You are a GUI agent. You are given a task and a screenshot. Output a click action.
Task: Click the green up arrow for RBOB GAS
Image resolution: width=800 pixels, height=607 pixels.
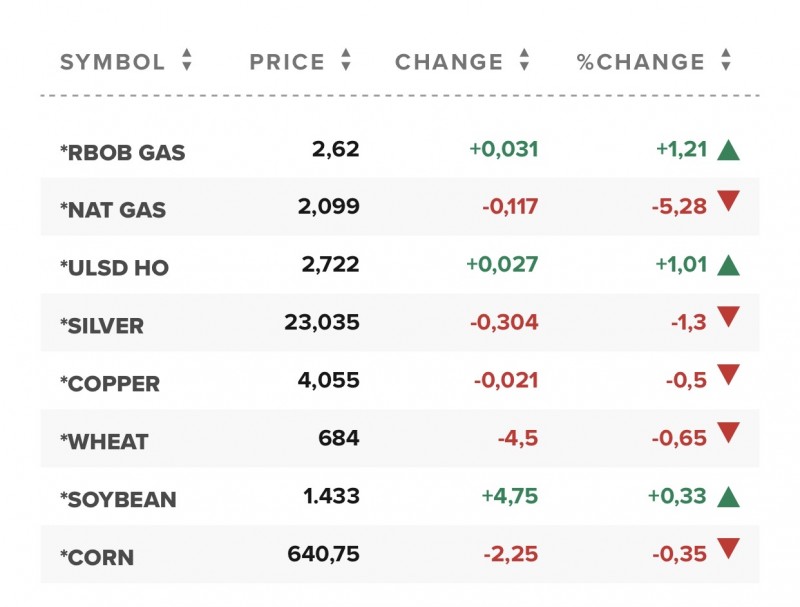click(728, 151)
